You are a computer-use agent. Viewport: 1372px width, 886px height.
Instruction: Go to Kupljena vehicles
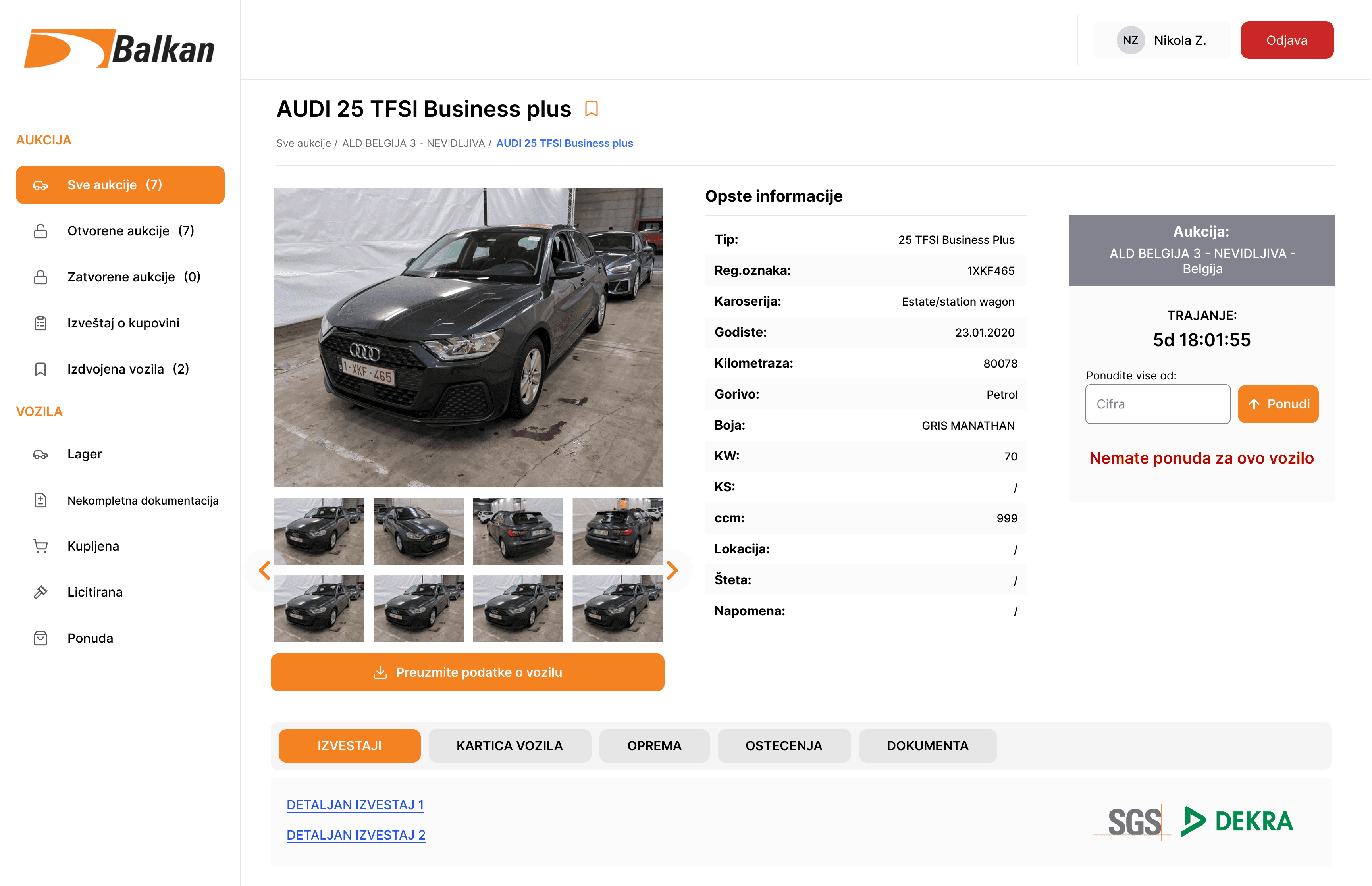click(x=120, y=547)
